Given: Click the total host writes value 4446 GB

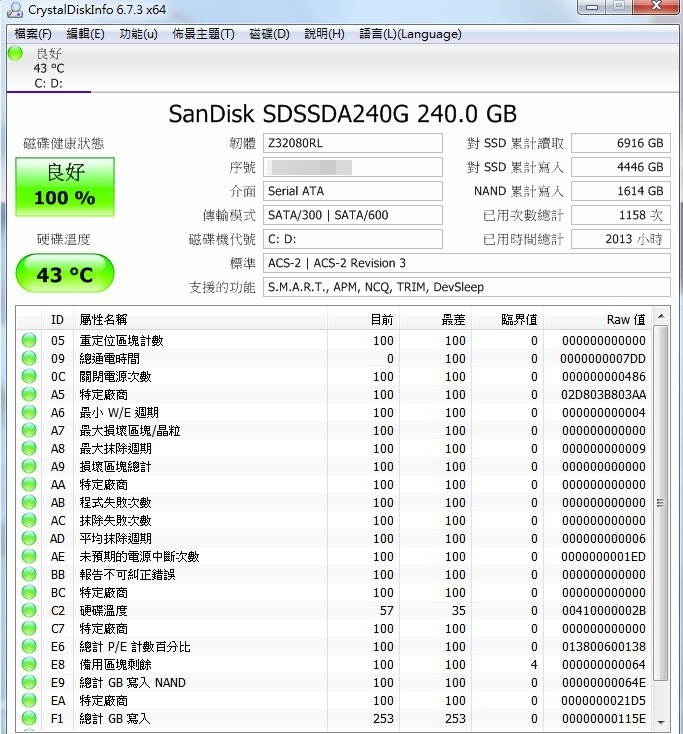Looking at the screenshot, I should pyautogui.click(x=621, y=167).
